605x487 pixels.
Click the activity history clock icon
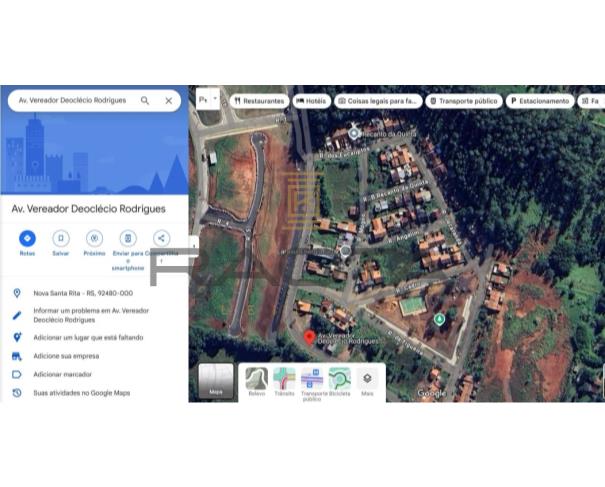17,393
